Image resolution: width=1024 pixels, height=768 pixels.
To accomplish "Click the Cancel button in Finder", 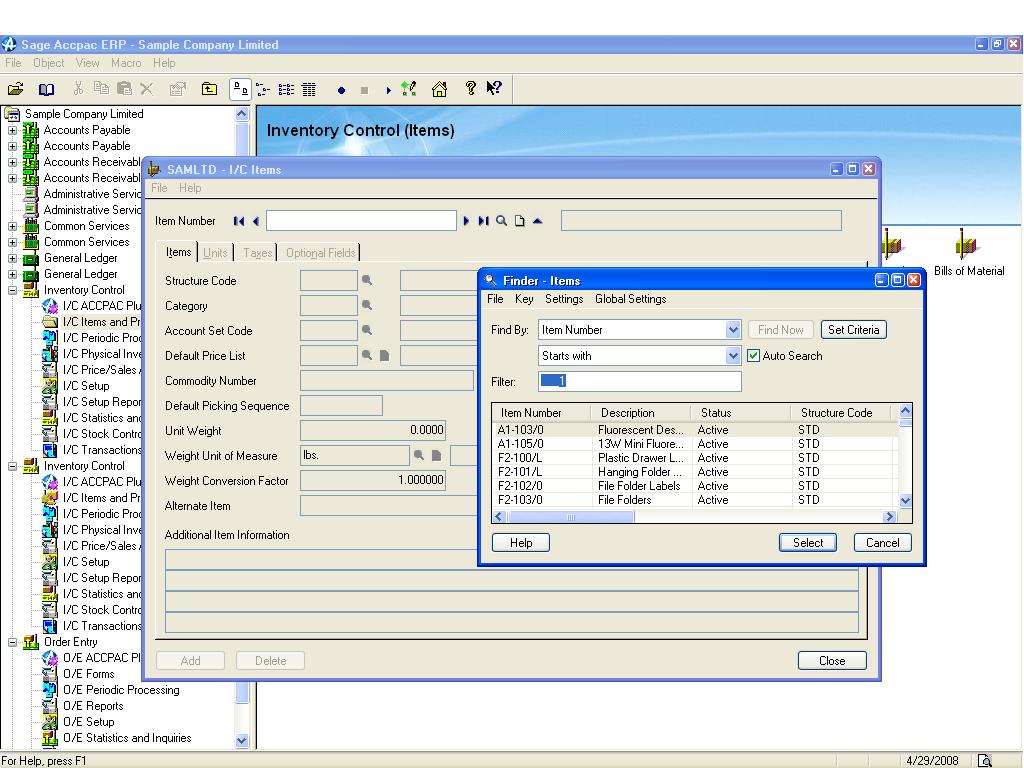I will [x=882, y=543].
